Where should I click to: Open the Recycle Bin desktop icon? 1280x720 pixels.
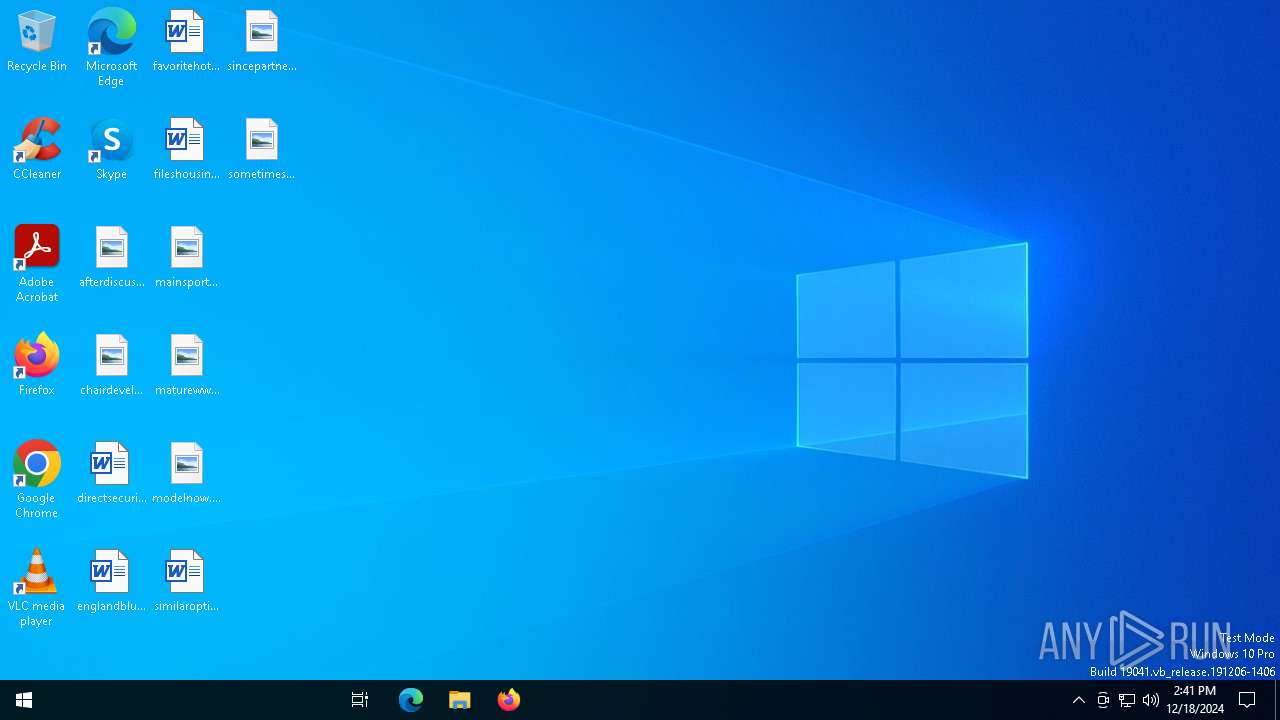click(37, 42)
